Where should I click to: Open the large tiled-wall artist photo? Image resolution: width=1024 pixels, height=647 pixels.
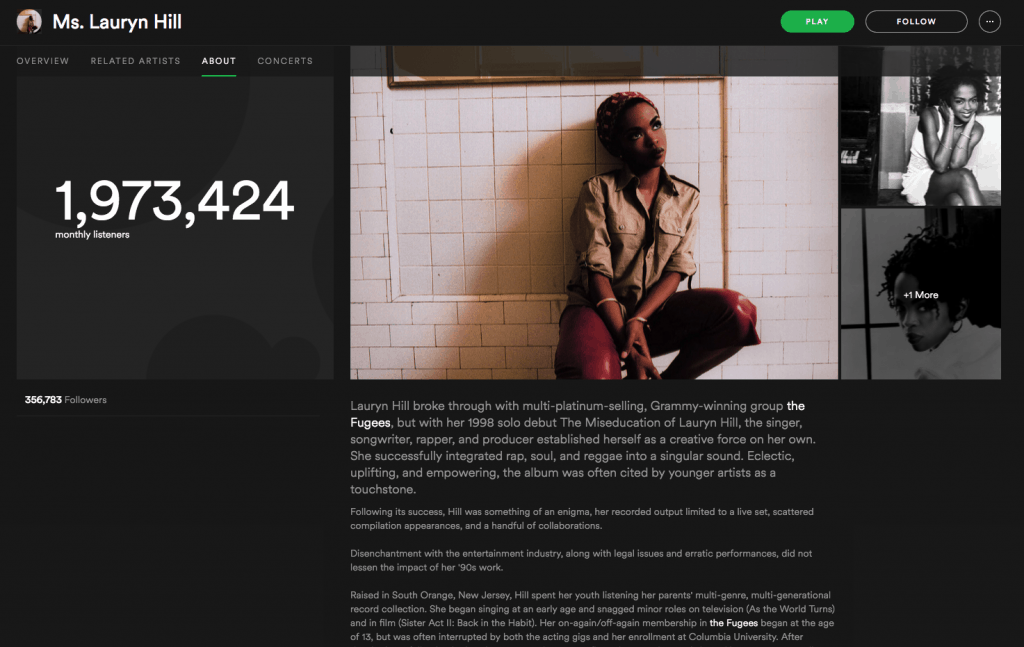(x=594, y=213)
